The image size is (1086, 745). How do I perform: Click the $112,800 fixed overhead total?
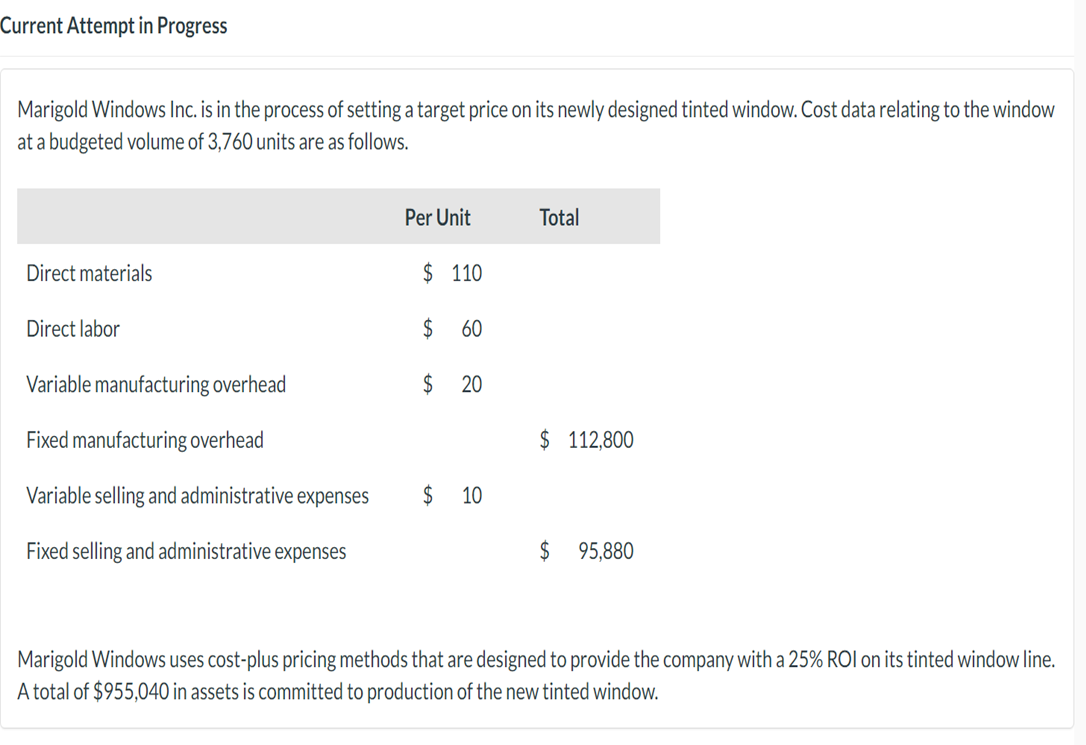tap(587, 440)
